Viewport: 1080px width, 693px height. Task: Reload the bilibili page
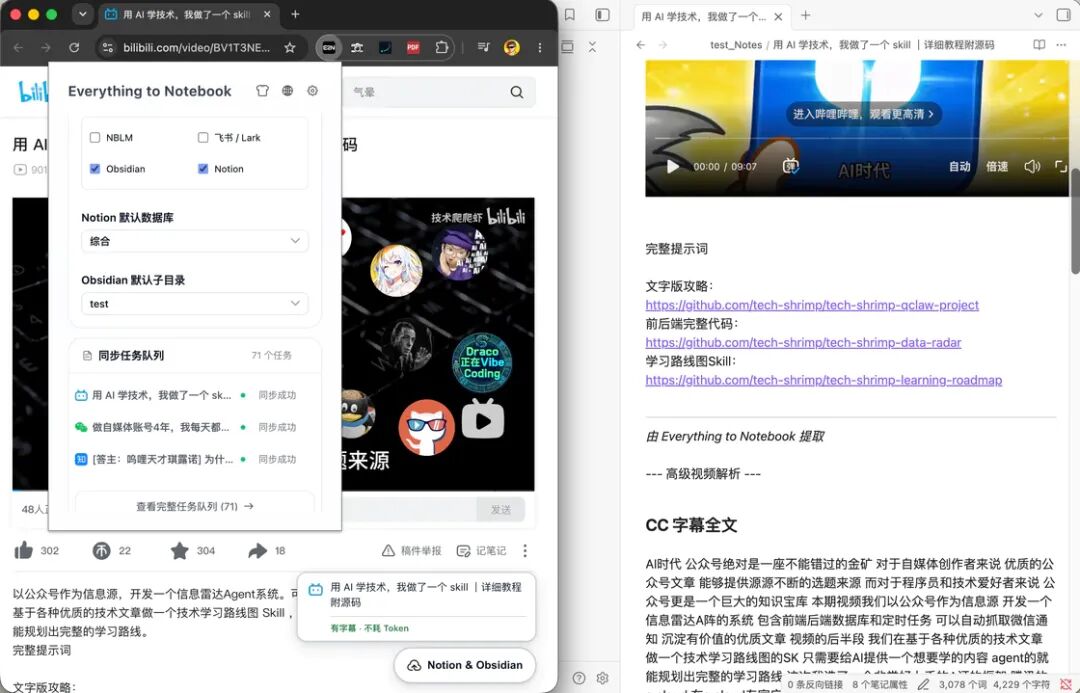tap(74, 48)
